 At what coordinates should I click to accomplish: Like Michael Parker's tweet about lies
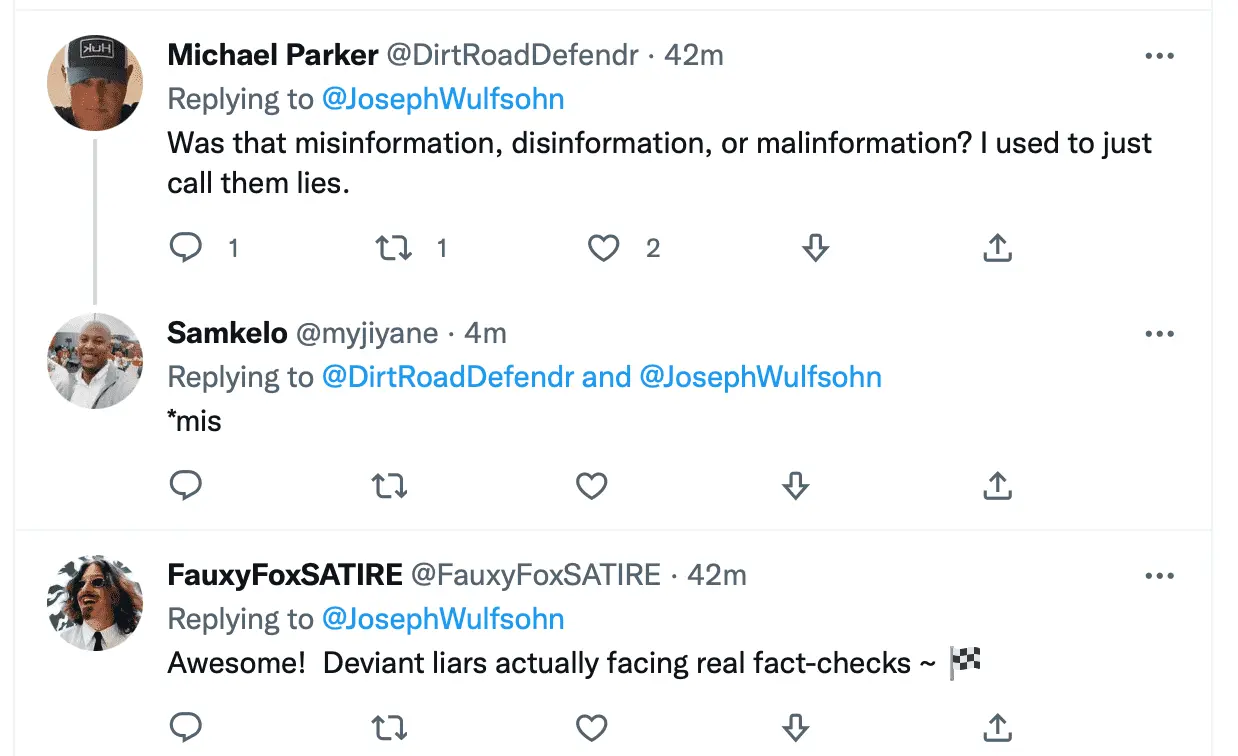603,247
